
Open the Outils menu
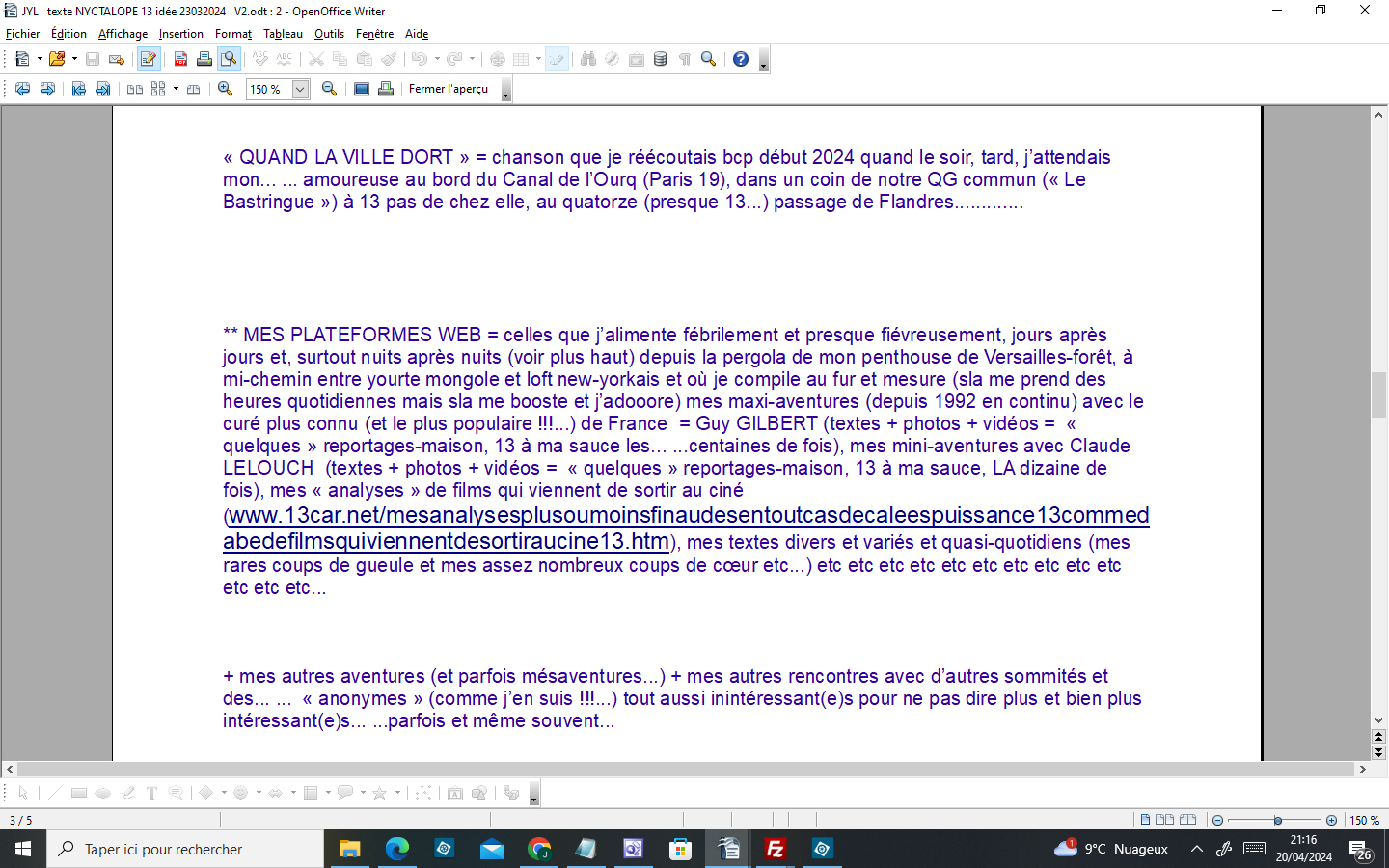click(x=329, y=34)
